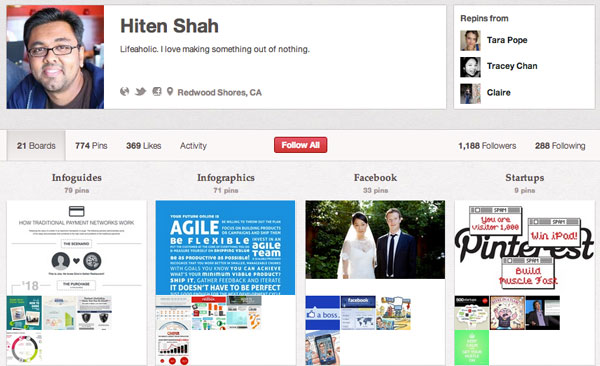This screenshot has width=600, height=366.
Task: Open the speaker on stage thumbnail
Action: (543, 313)
